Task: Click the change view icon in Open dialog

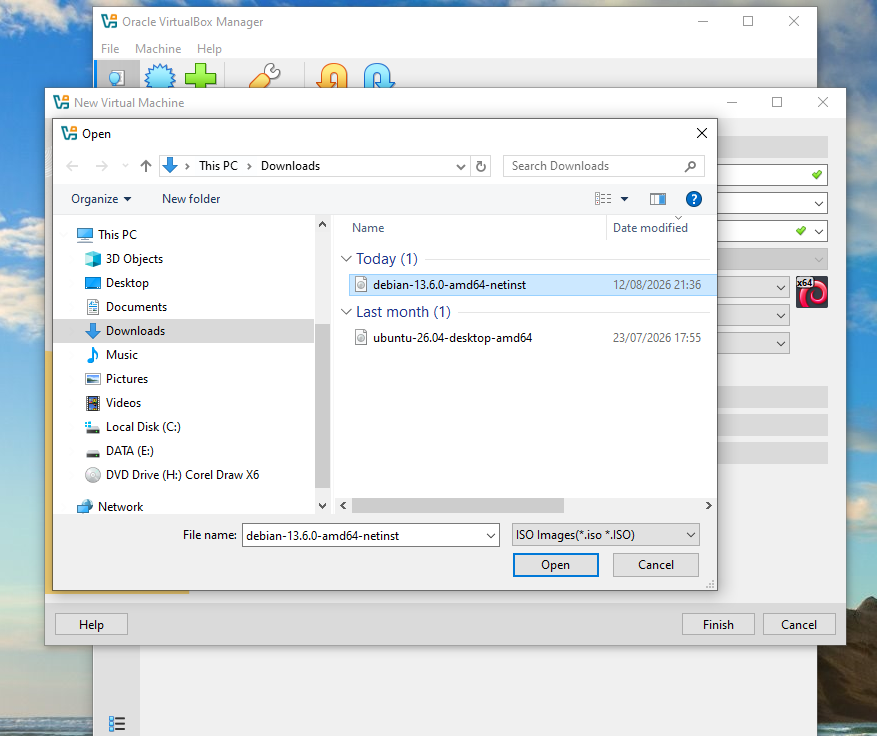Action: click(603, 199)
